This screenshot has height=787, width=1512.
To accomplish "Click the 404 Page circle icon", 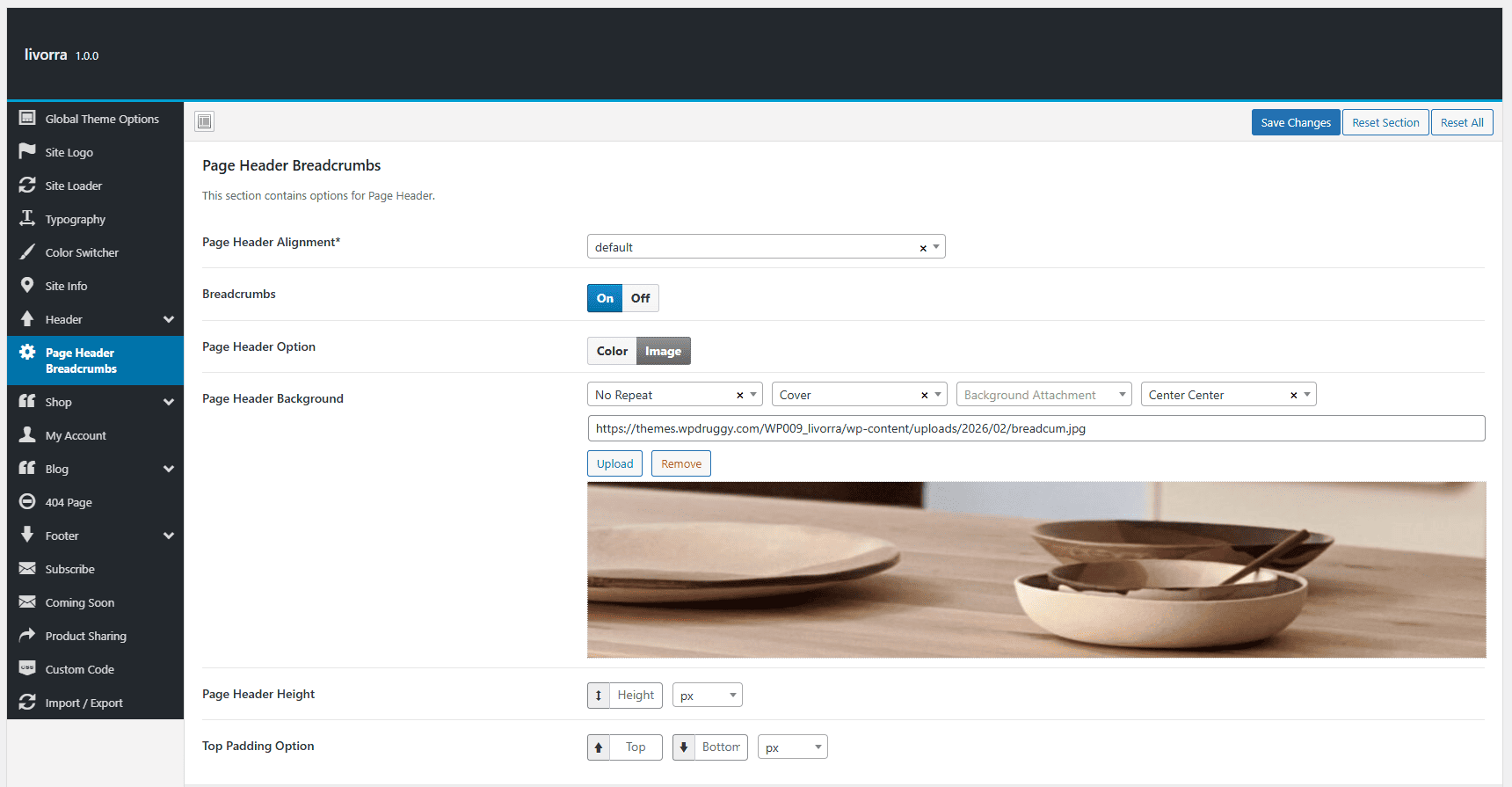I will click(27, 501).
